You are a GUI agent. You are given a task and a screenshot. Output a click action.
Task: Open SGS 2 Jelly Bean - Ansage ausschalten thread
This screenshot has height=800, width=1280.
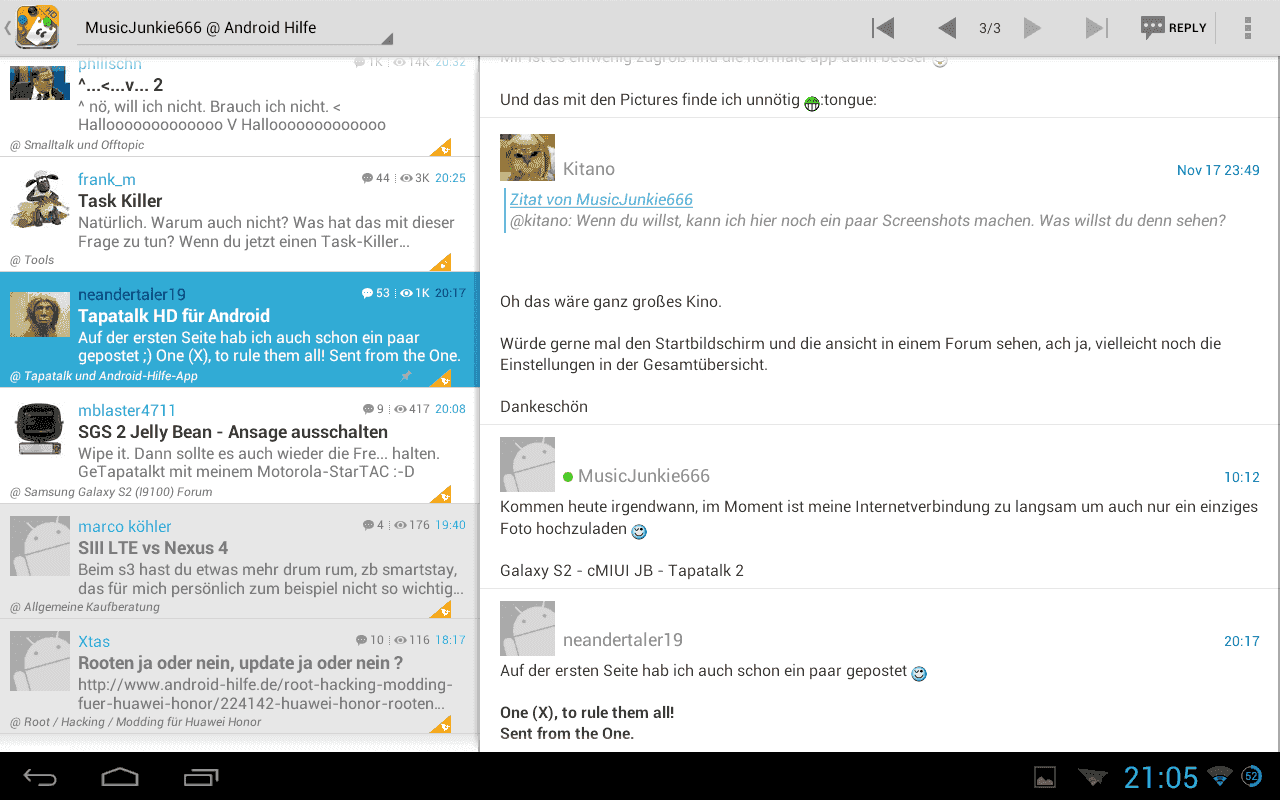pos(240,445)
